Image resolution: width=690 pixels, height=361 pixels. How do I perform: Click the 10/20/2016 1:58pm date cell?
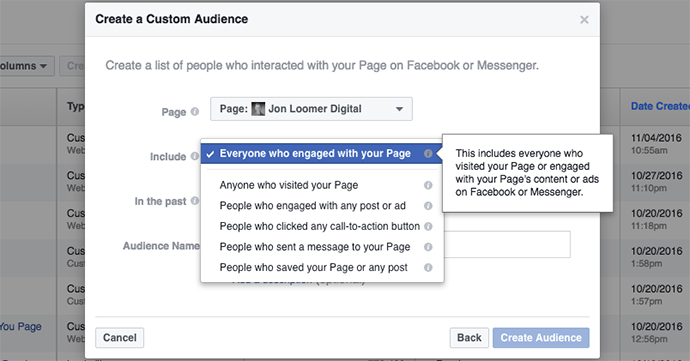(656, 257)
